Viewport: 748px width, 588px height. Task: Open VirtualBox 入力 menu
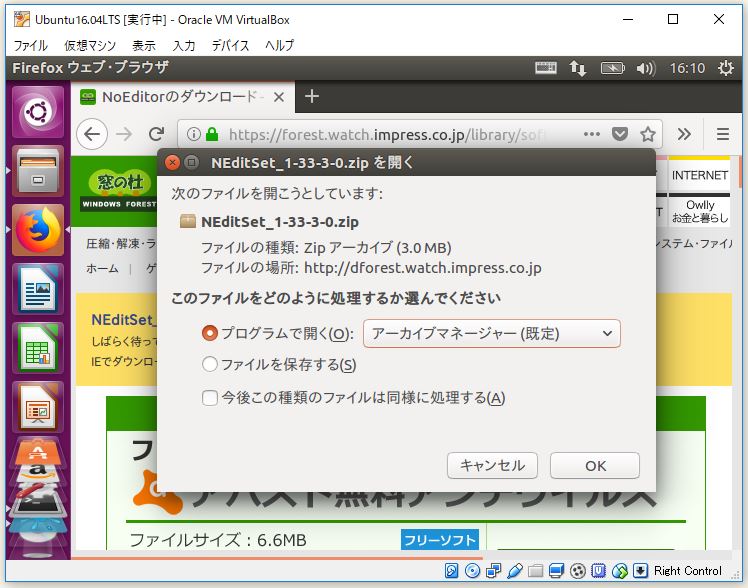click(x=184, y=46)
